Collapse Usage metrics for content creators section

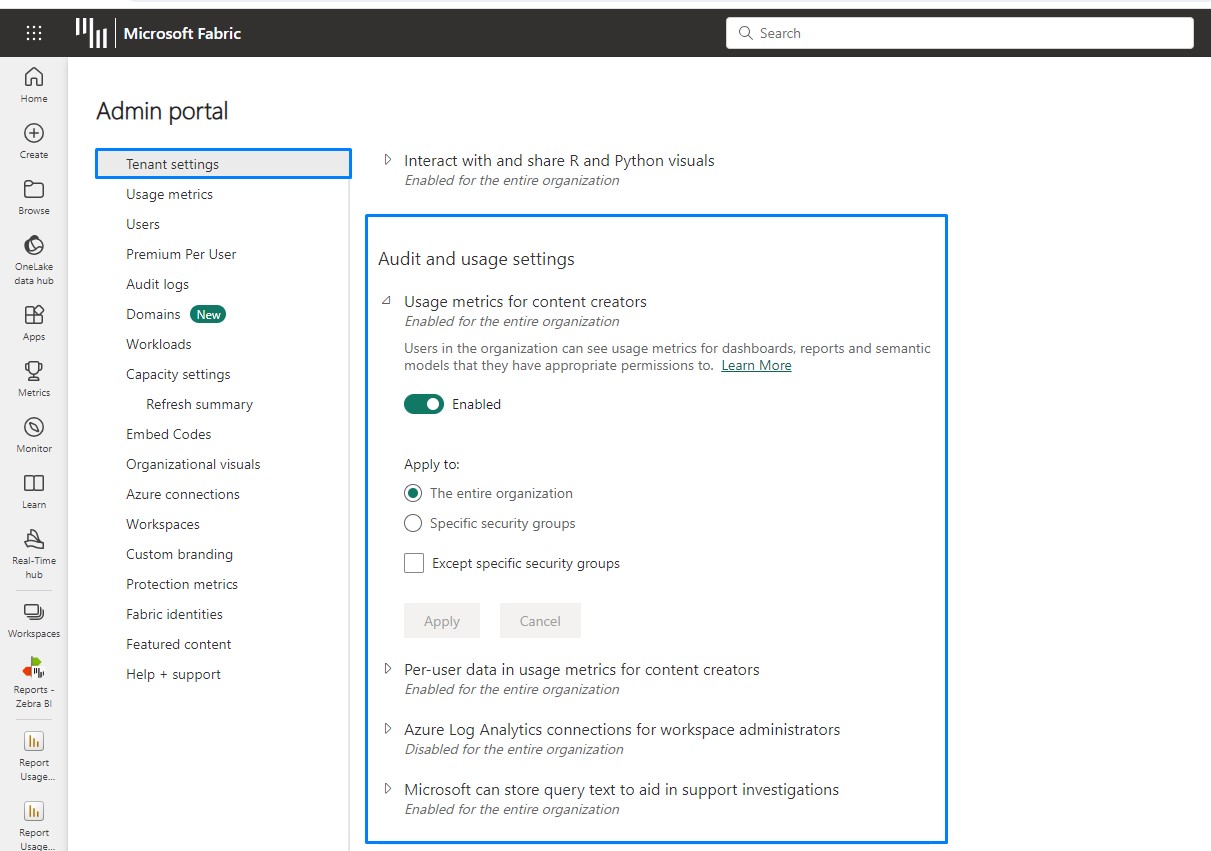coord(387,300)
